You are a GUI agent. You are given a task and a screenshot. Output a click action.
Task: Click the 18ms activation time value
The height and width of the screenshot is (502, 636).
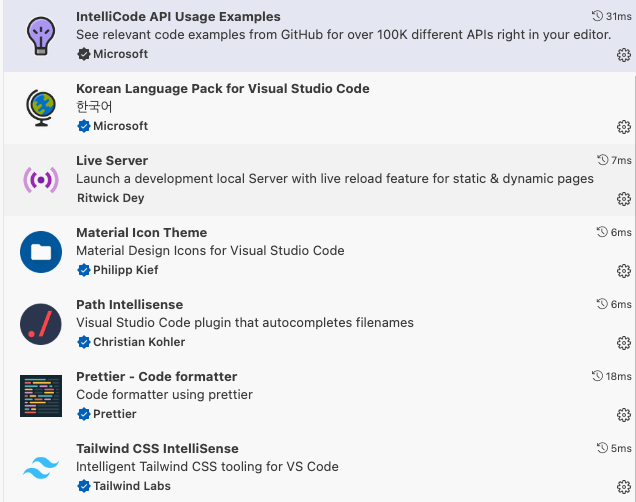click(x=619, y=376)
